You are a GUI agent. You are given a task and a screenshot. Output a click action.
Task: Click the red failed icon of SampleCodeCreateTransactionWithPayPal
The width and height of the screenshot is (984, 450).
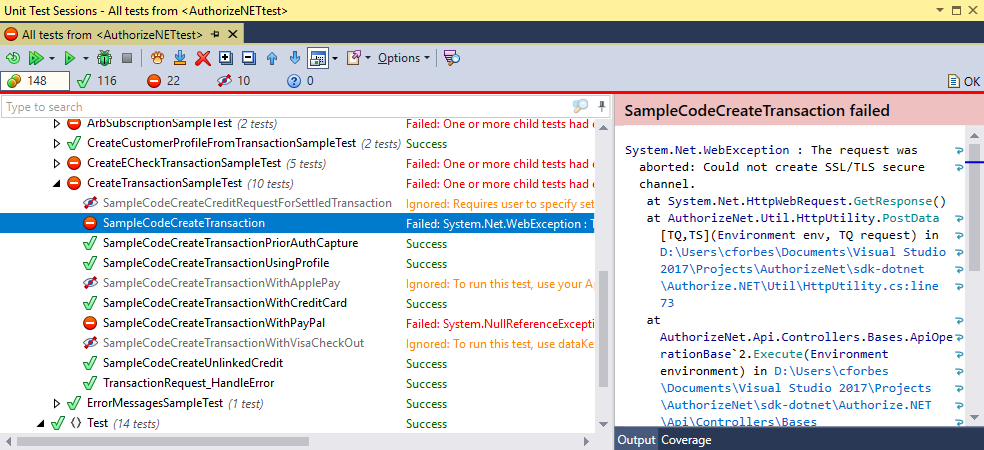tap(90, 323)
